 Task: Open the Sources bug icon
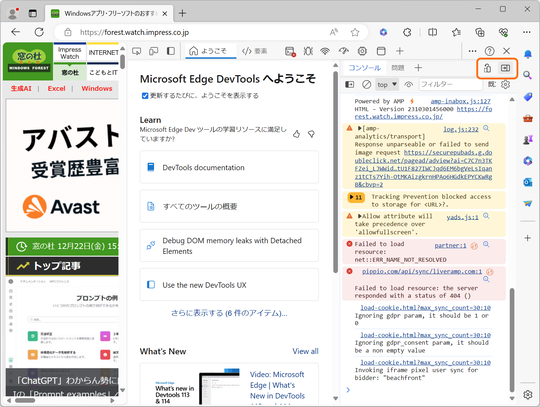(x=308, y=51)
